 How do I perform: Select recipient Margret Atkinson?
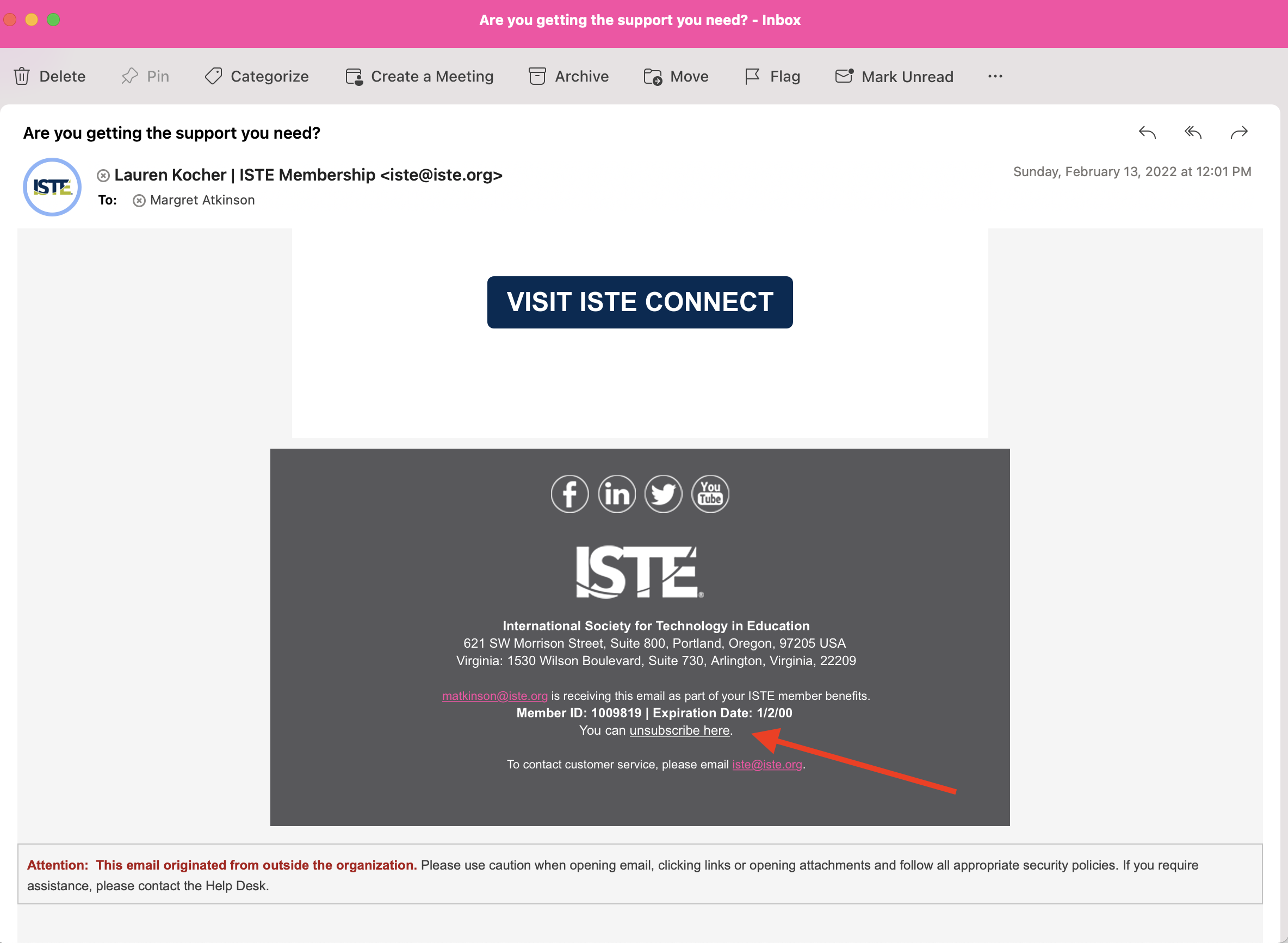click(x=203, y=200)
